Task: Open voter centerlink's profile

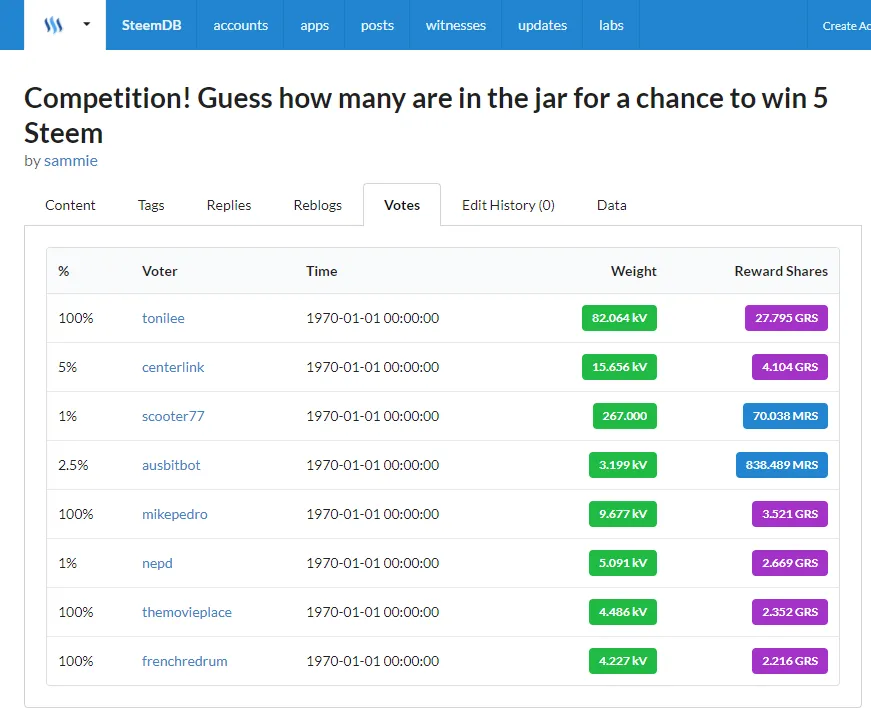Action: point(173,367)
